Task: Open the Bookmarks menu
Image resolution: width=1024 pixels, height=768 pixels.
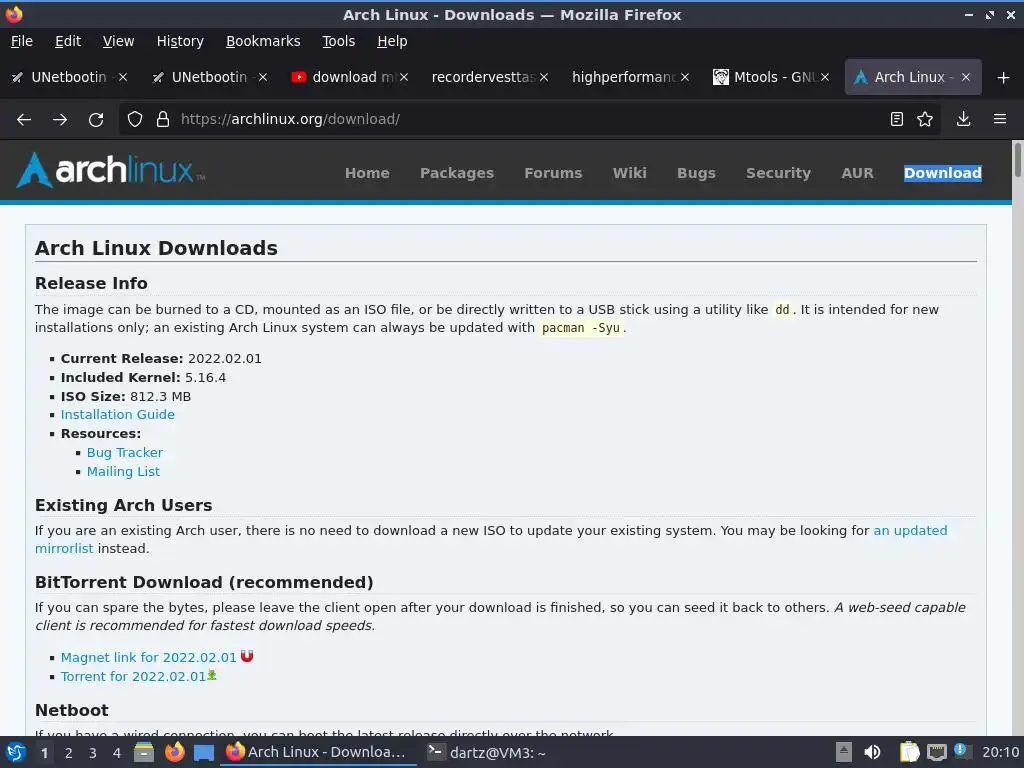Action: click(263, 41)
